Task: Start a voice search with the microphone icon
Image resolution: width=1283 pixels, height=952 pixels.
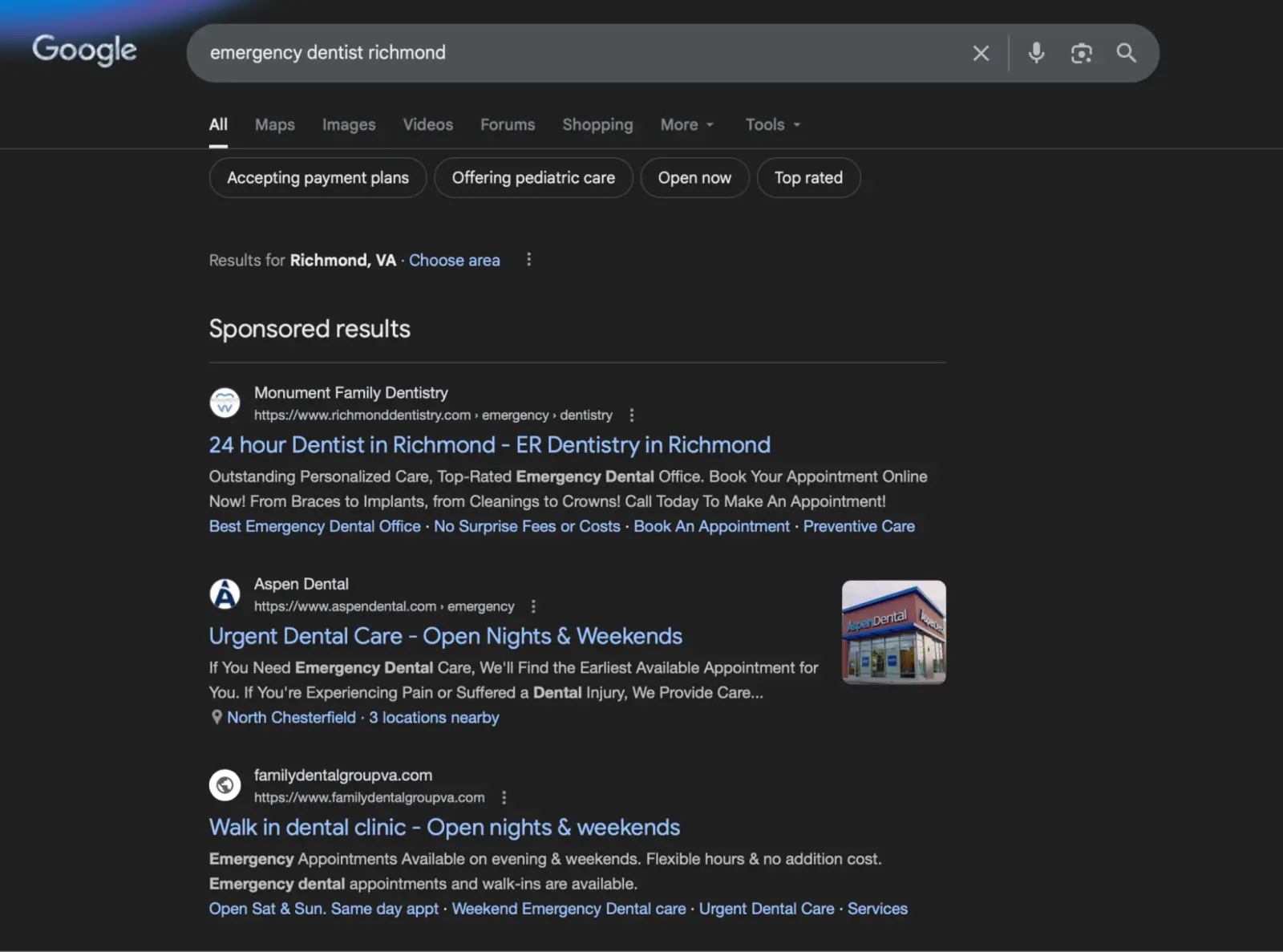Action: 1035,53
